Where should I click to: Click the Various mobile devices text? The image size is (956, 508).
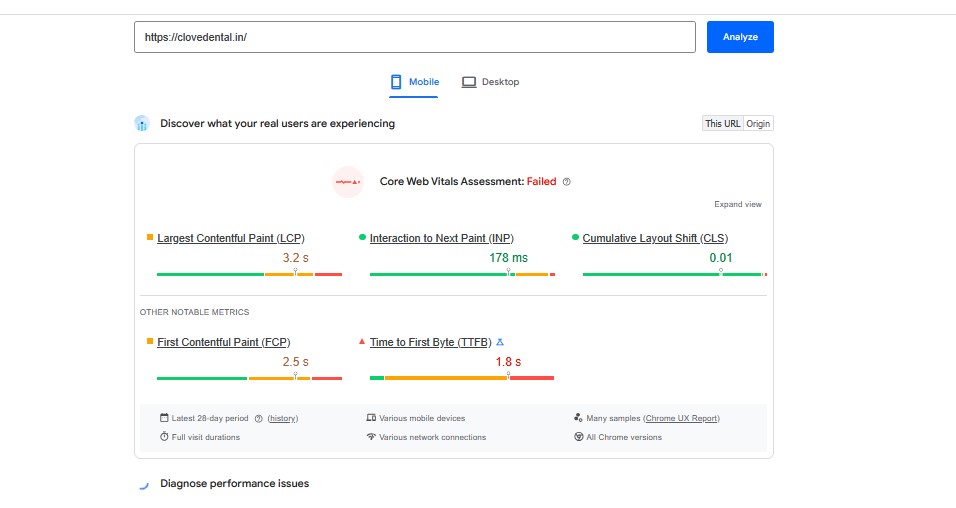(x=422, y=418)
